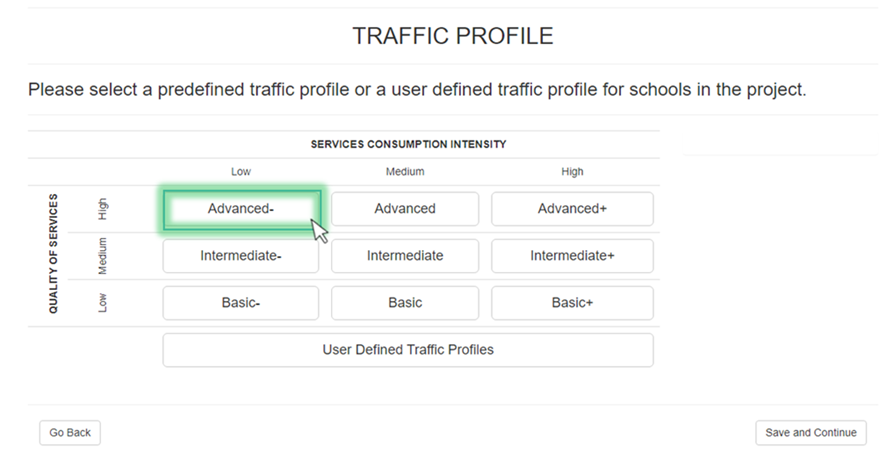Click the Quality of Services vertical label
886x468 pixels.
point(54,254)
